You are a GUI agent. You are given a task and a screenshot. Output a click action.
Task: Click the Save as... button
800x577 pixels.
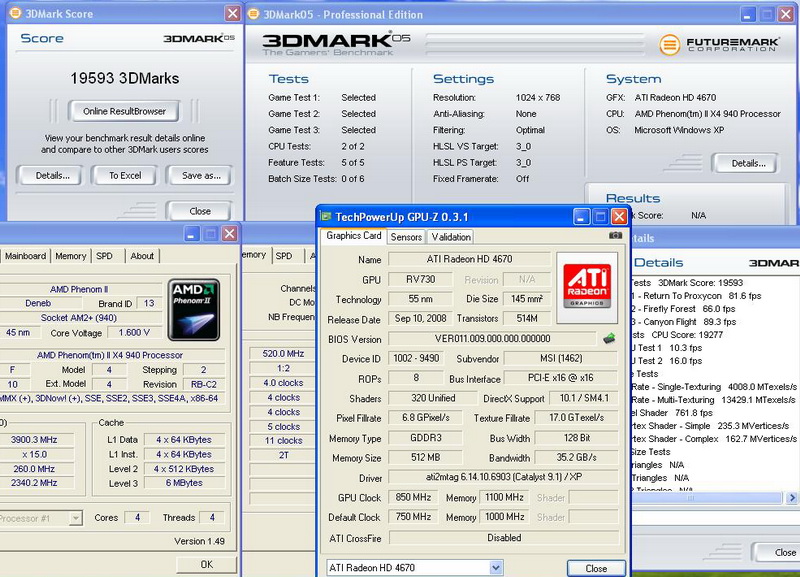point(201,175)
